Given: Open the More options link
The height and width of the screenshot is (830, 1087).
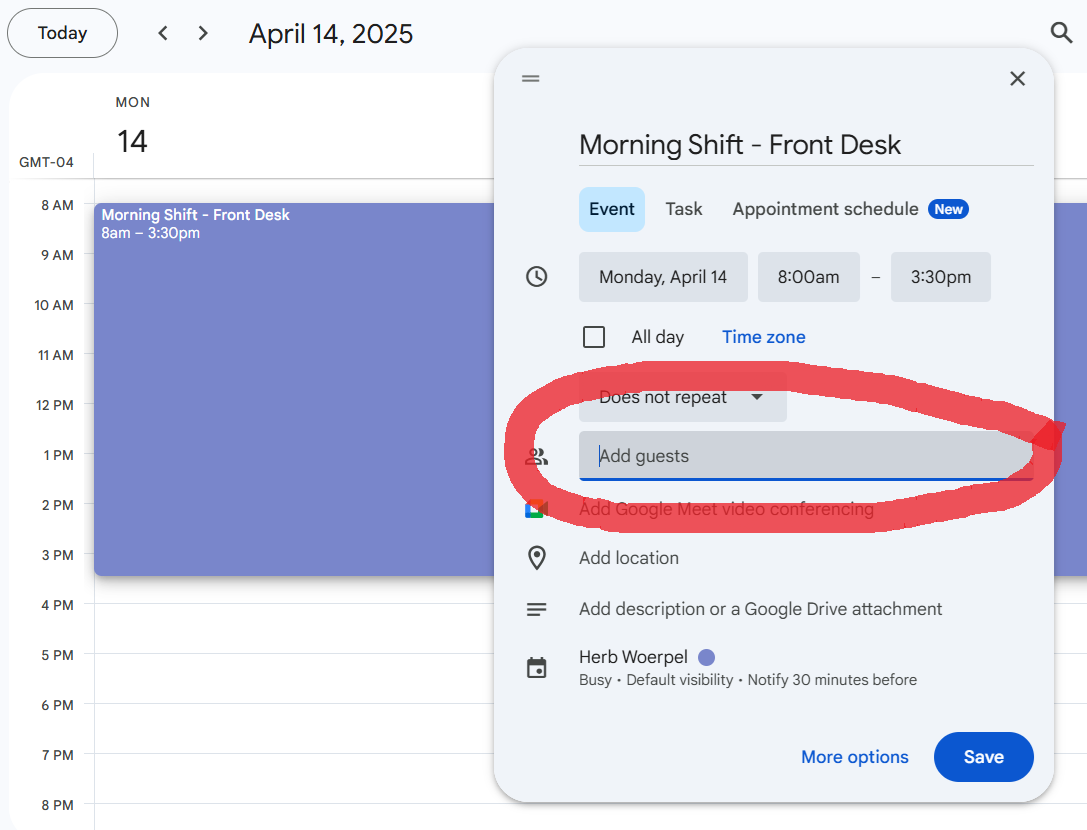Looking at the screenshot, I should pos(854,757).
